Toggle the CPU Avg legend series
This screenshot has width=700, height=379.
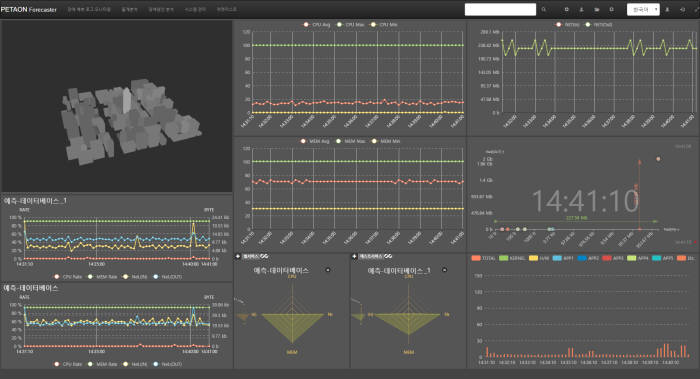point(317,25)
